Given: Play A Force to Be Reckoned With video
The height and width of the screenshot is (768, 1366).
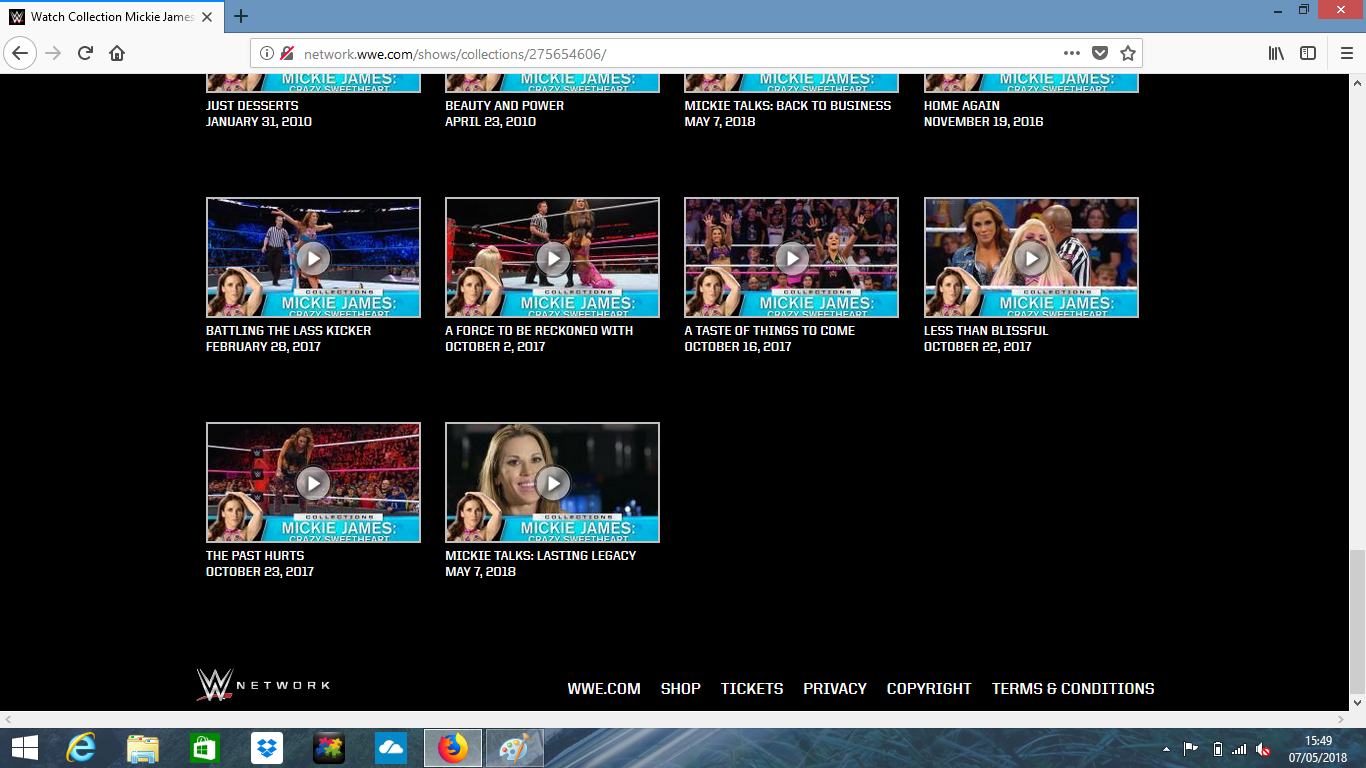Looking at the screenshot, I should pos(552,258).
